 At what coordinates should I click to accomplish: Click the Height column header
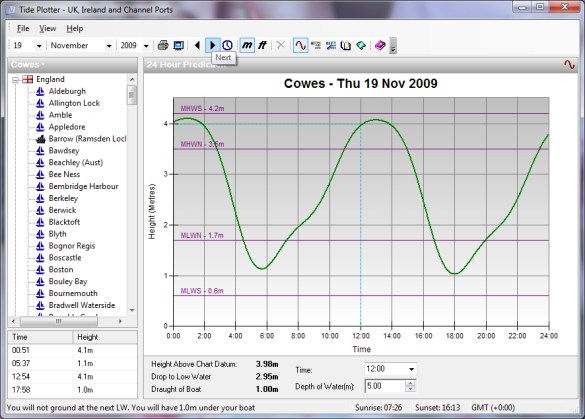point(105,337)
